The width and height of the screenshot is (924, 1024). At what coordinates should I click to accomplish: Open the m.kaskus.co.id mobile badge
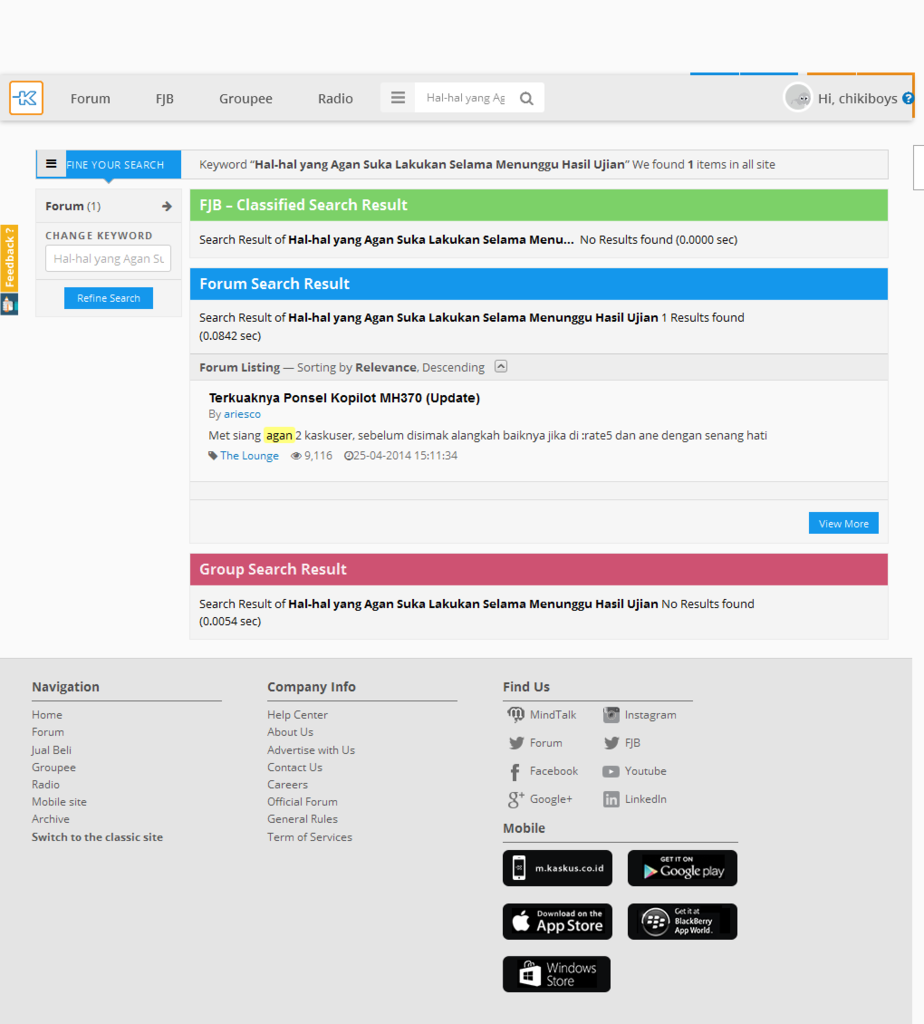pos(558,868)
